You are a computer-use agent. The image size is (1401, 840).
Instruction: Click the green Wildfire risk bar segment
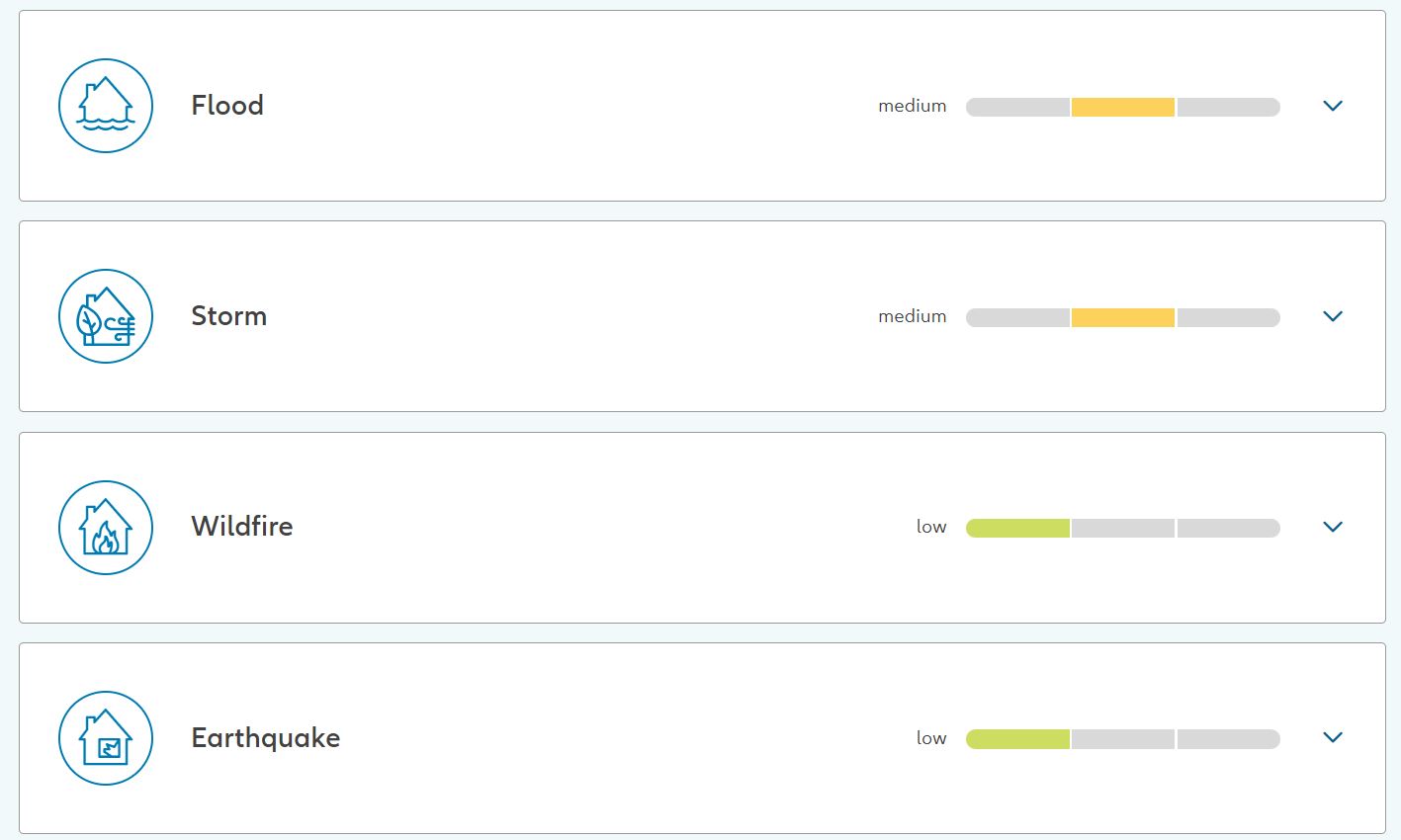1018,528
